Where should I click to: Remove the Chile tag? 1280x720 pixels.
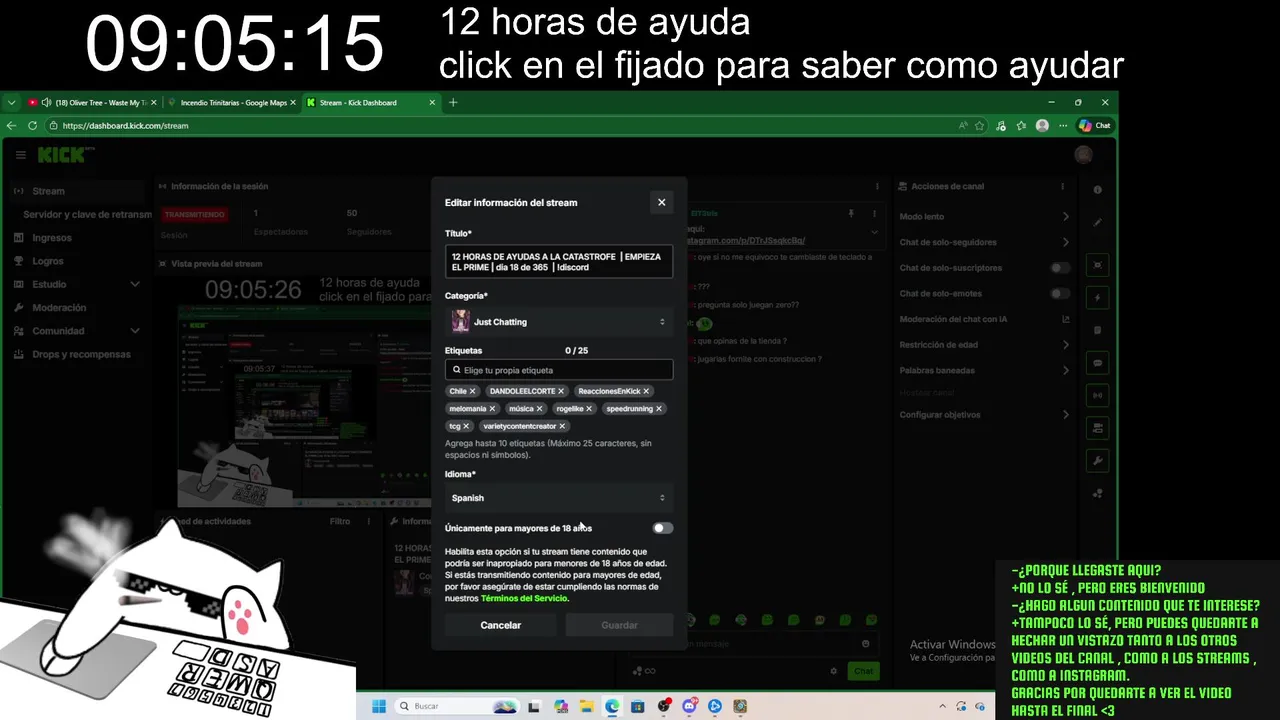click(x=473, y=391)
